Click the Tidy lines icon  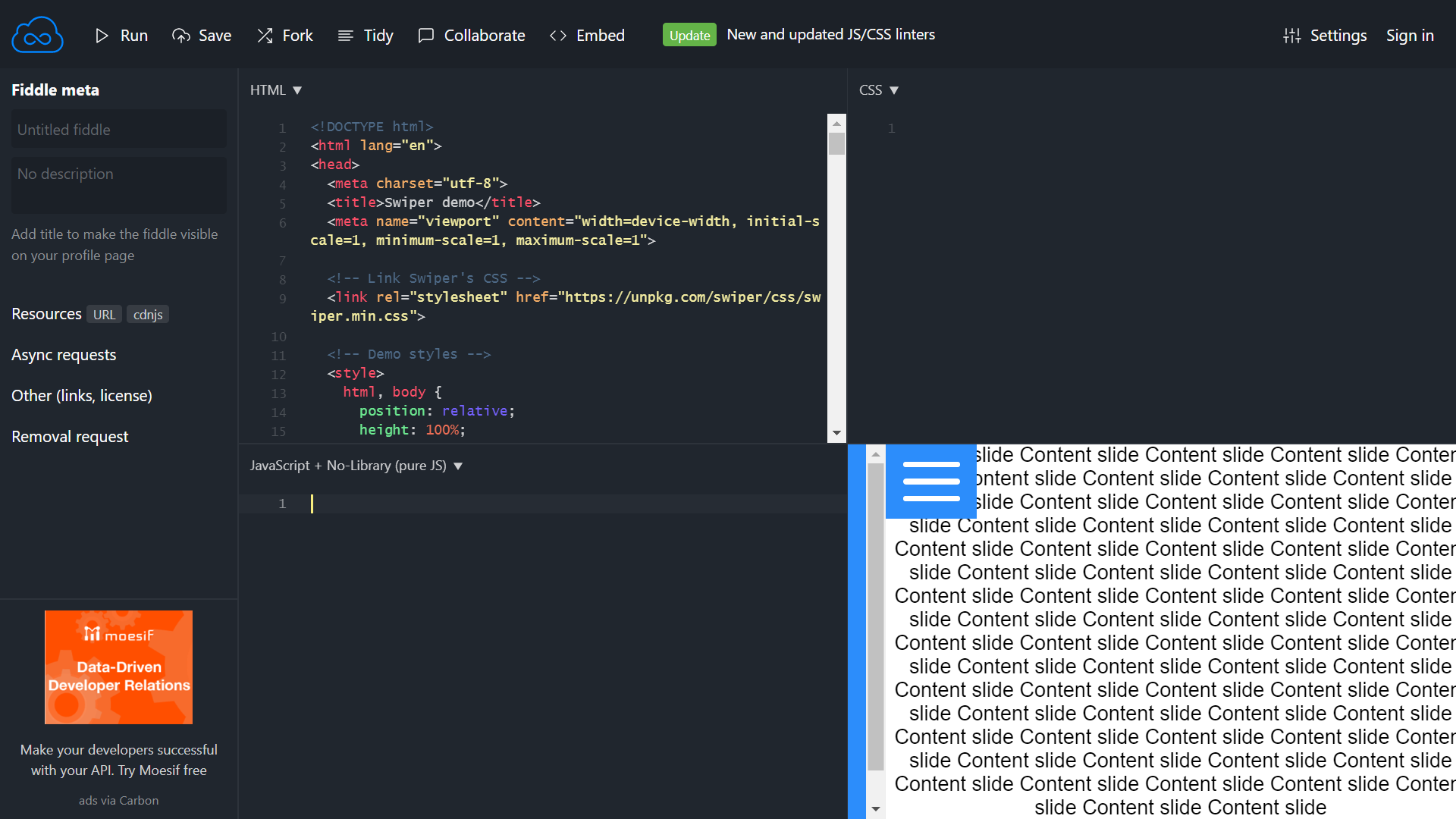[346, 36]
